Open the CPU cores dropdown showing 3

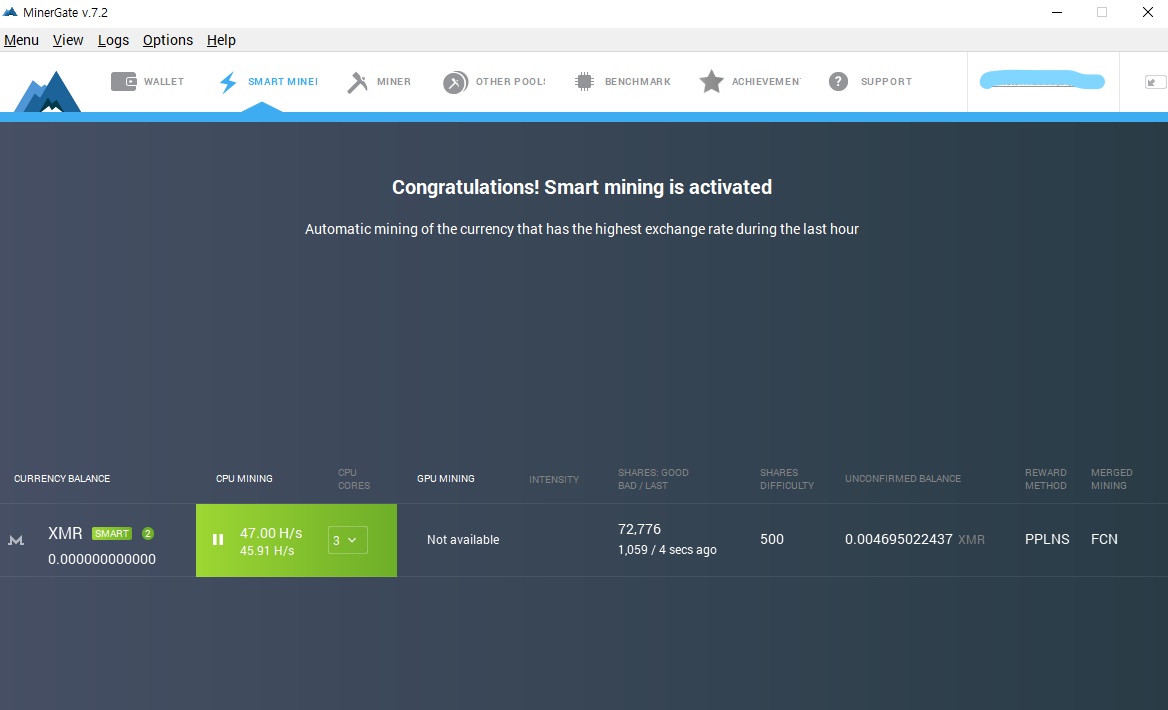[347, 540]
